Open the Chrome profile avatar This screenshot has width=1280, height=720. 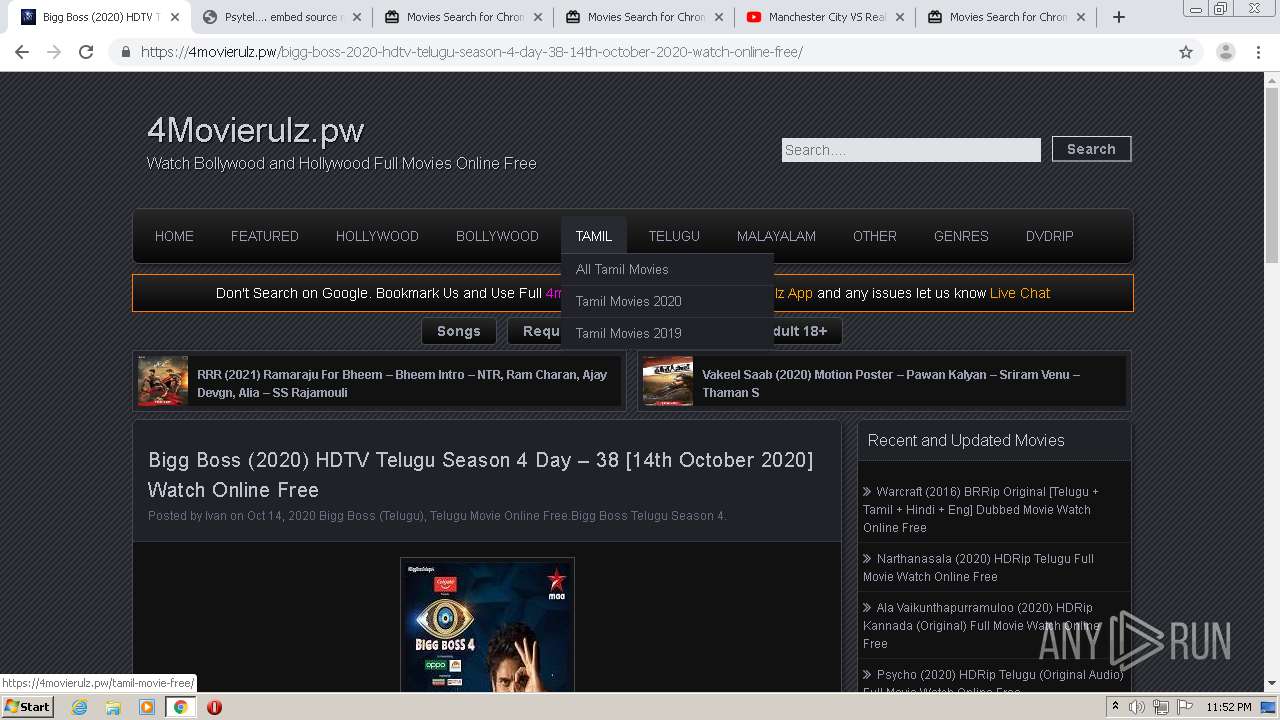point(1225,52)
